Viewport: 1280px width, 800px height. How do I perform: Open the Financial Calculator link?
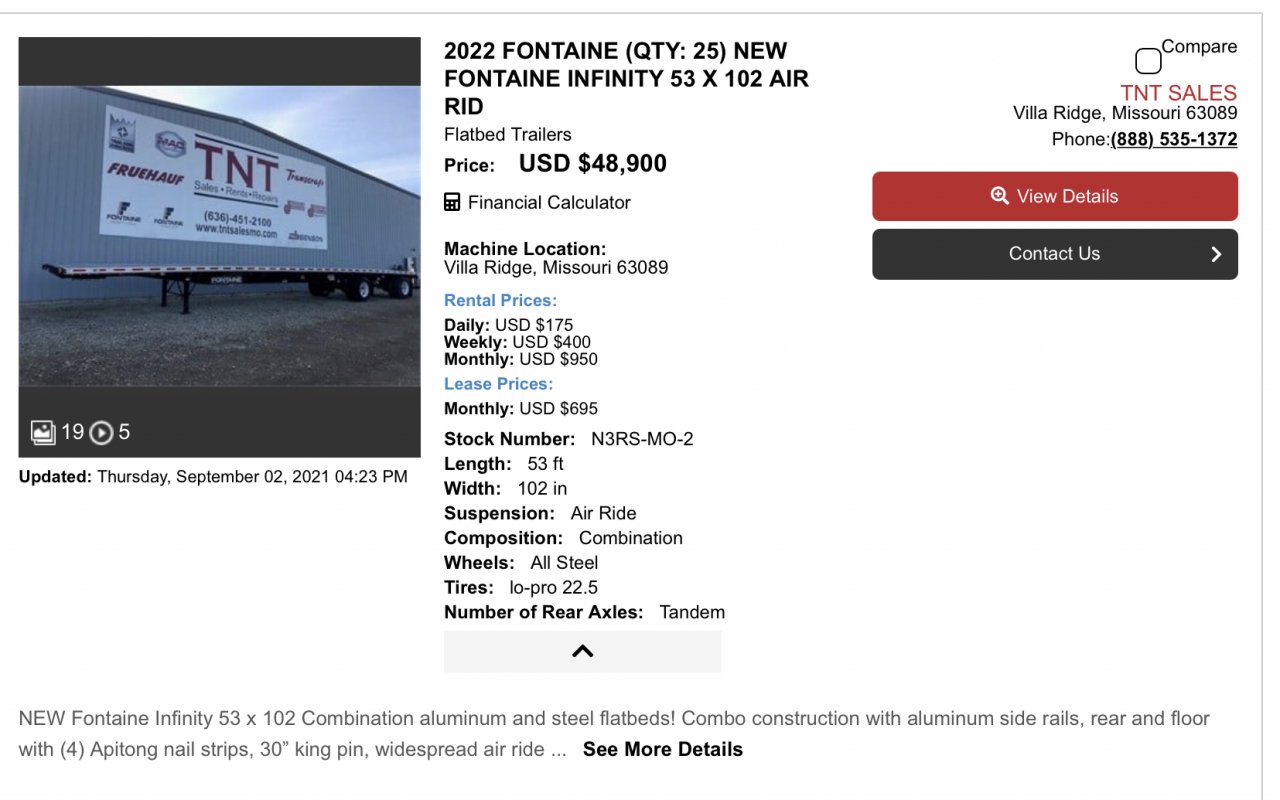[x=549, y=202]
